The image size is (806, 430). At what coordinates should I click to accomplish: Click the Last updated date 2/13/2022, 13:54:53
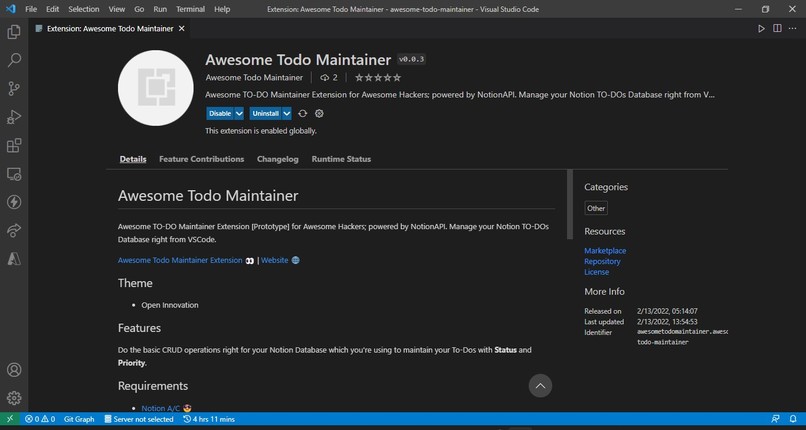tap(667, 322)
